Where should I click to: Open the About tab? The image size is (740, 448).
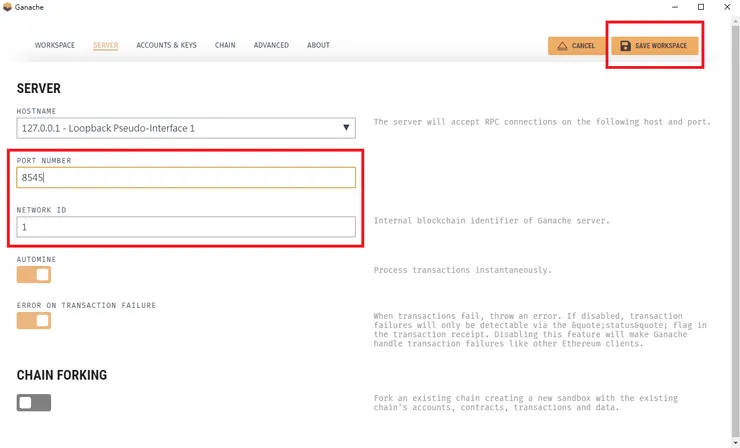[318, 45]
